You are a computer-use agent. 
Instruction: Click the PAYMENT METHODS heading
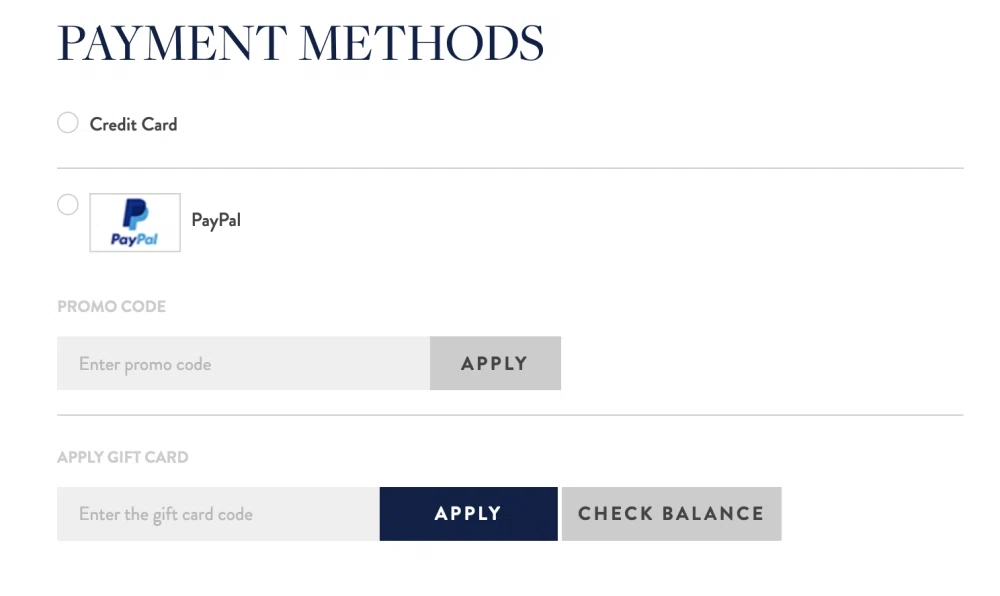pyautogui.click(x=300, y=44)
